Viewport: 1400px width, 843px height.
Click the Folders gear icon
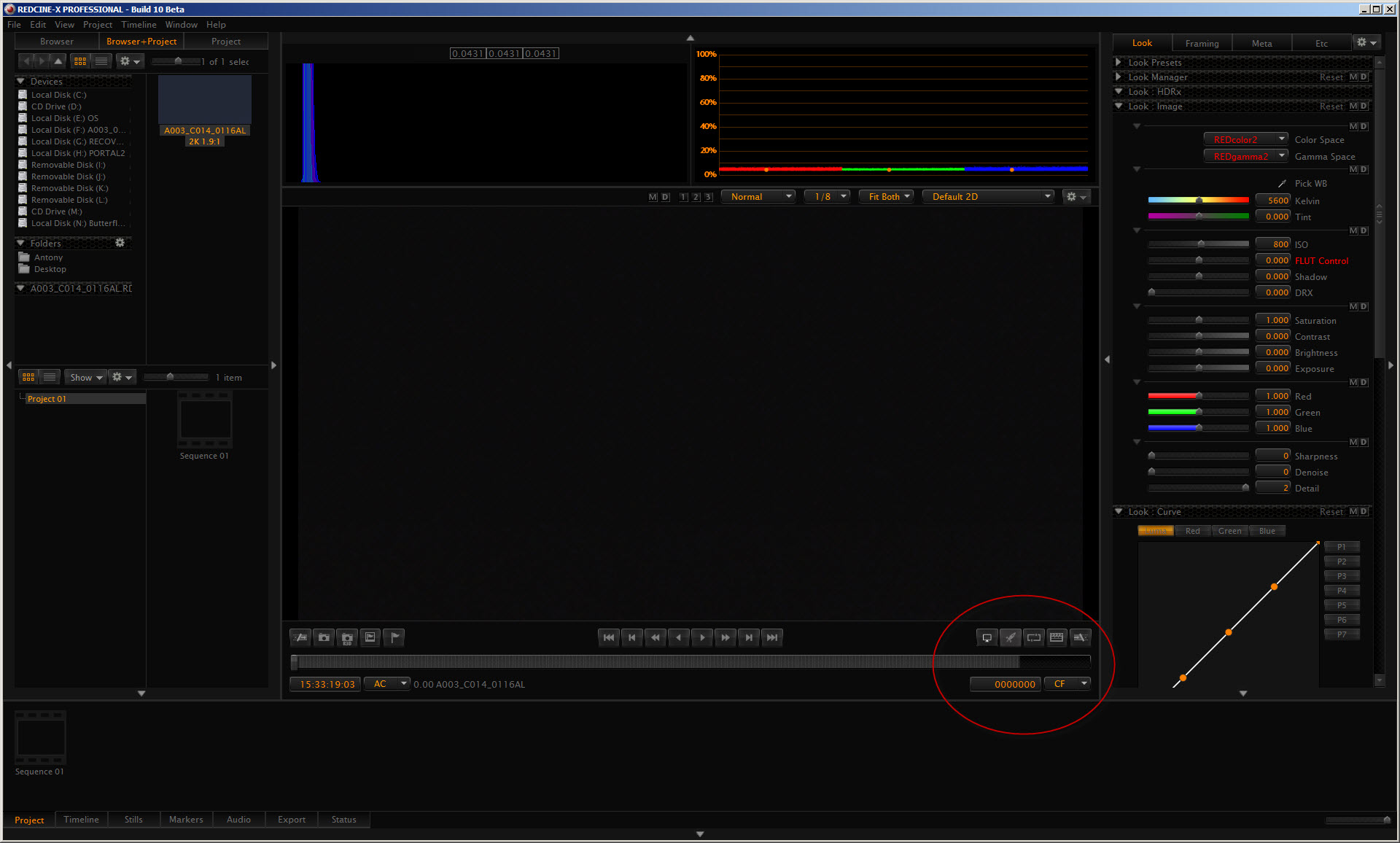point(120,243)
